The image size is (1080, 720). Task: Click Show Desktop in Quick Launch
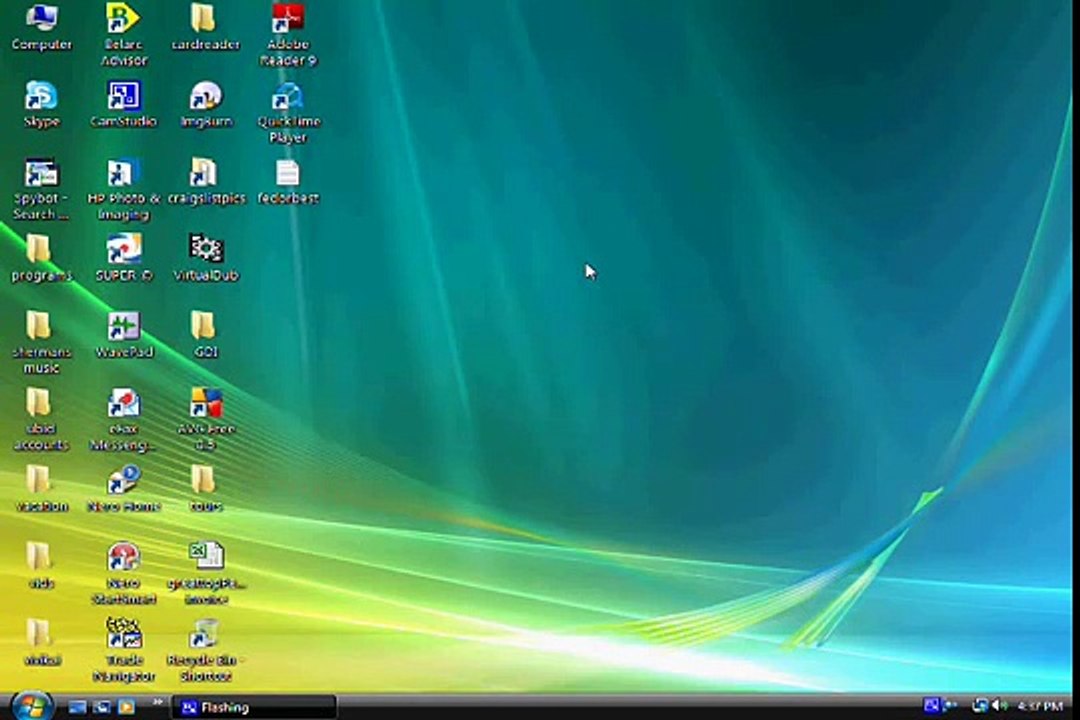coord(77,707)
